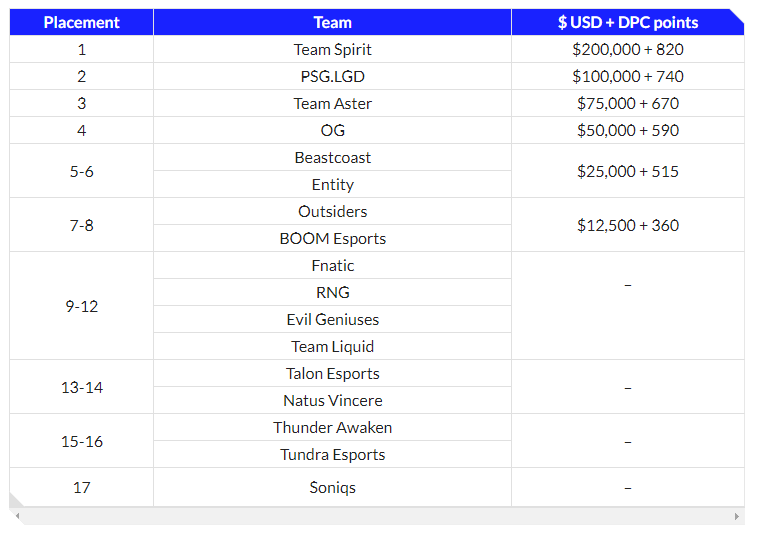Open the PSG.LGD team entry

[332, 76]
